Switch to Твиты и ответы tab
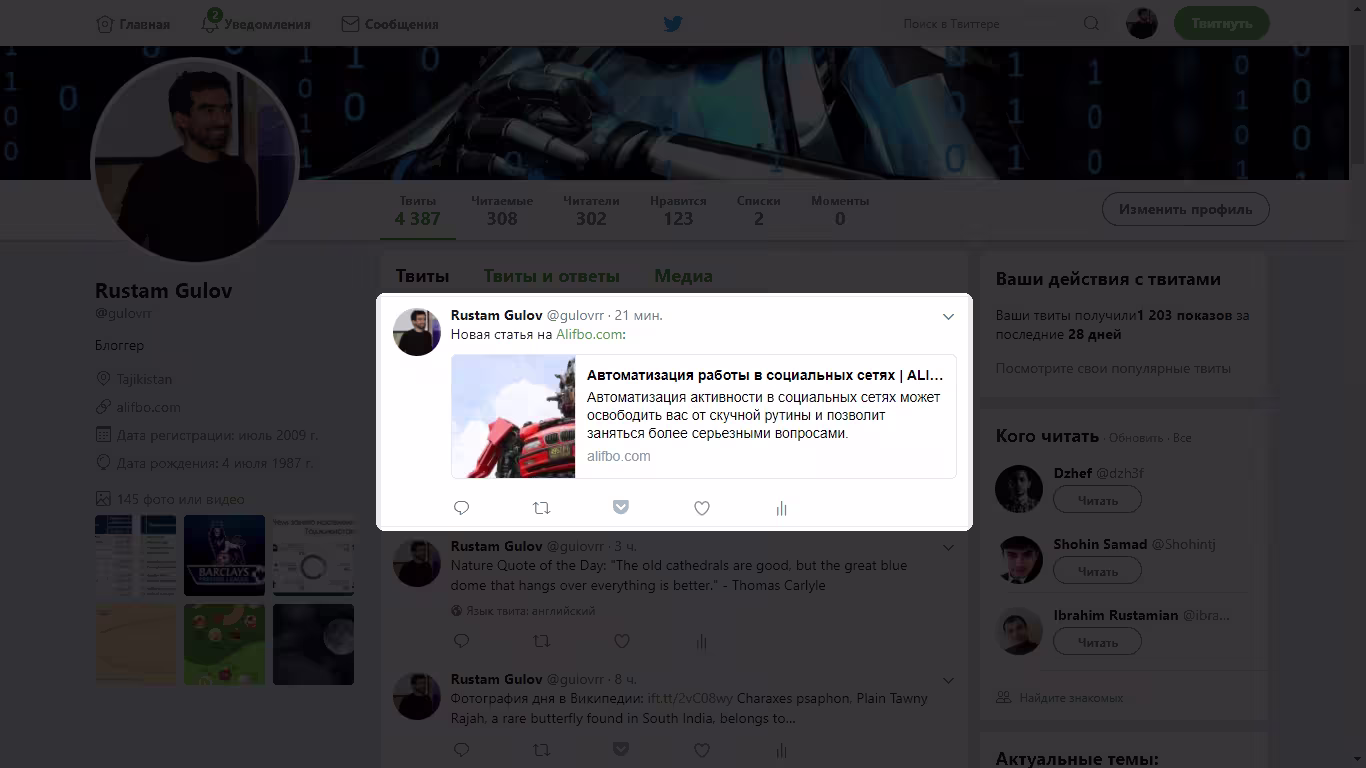The image size is (1366, 768). click(551, 276)
